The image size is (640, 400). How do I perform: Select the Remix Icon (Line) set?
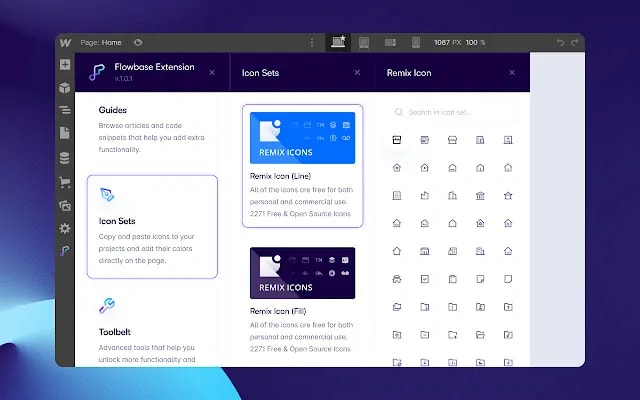[x=302, y=166]
